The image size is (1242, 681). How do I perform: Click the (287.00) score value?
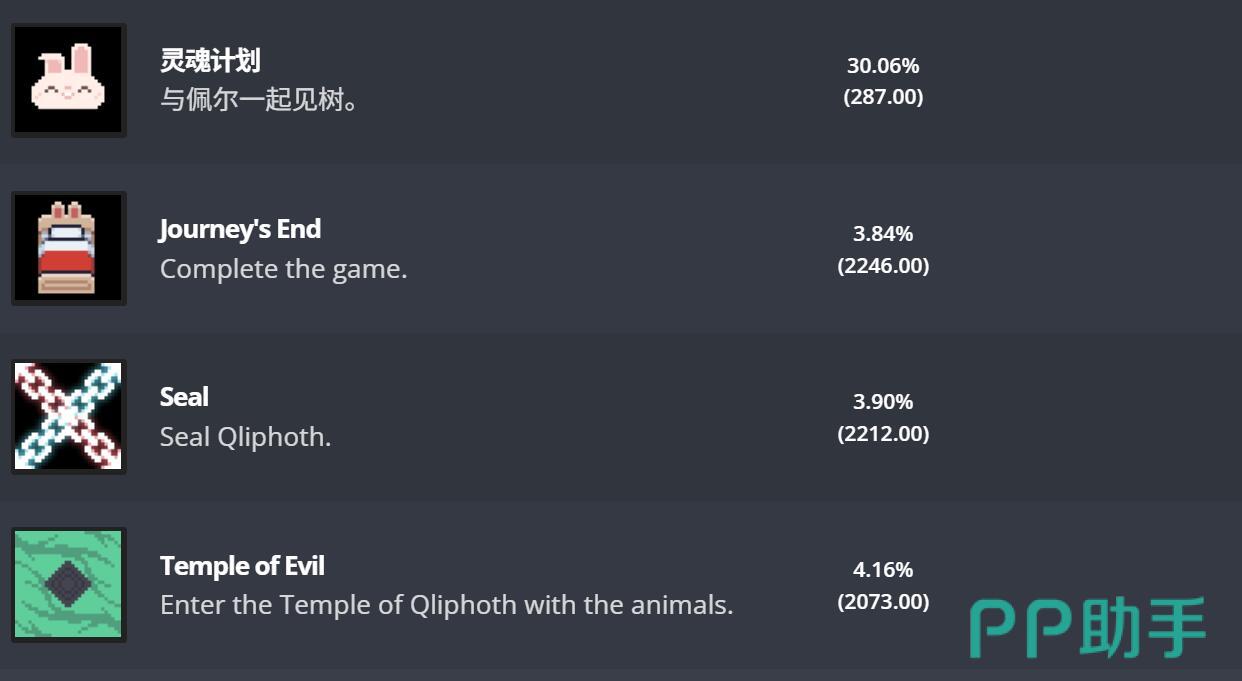(883, 97)
